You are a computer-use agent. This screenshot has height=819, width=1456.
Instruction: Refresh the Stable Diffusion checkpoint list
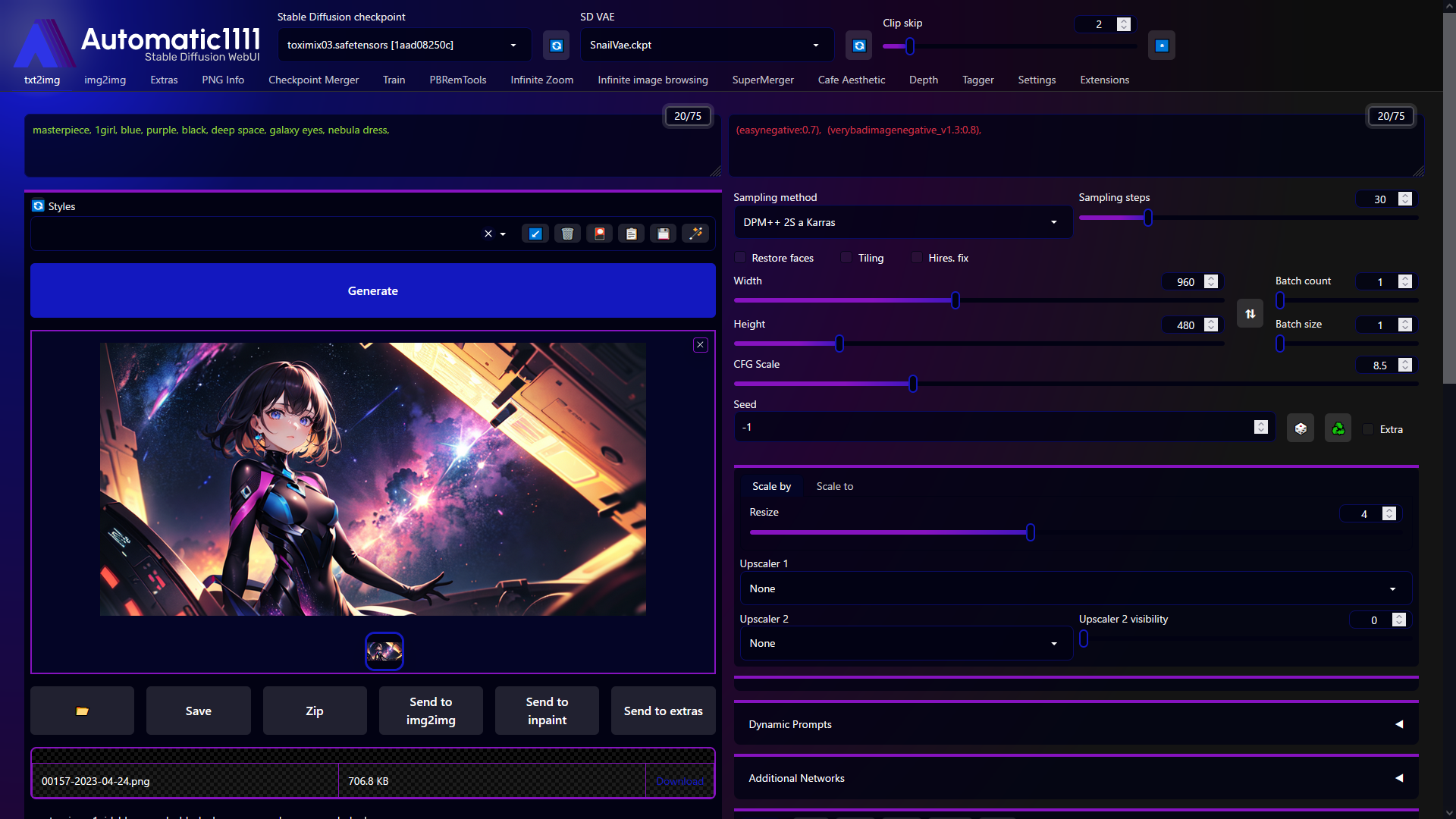[x=556, y=45]
